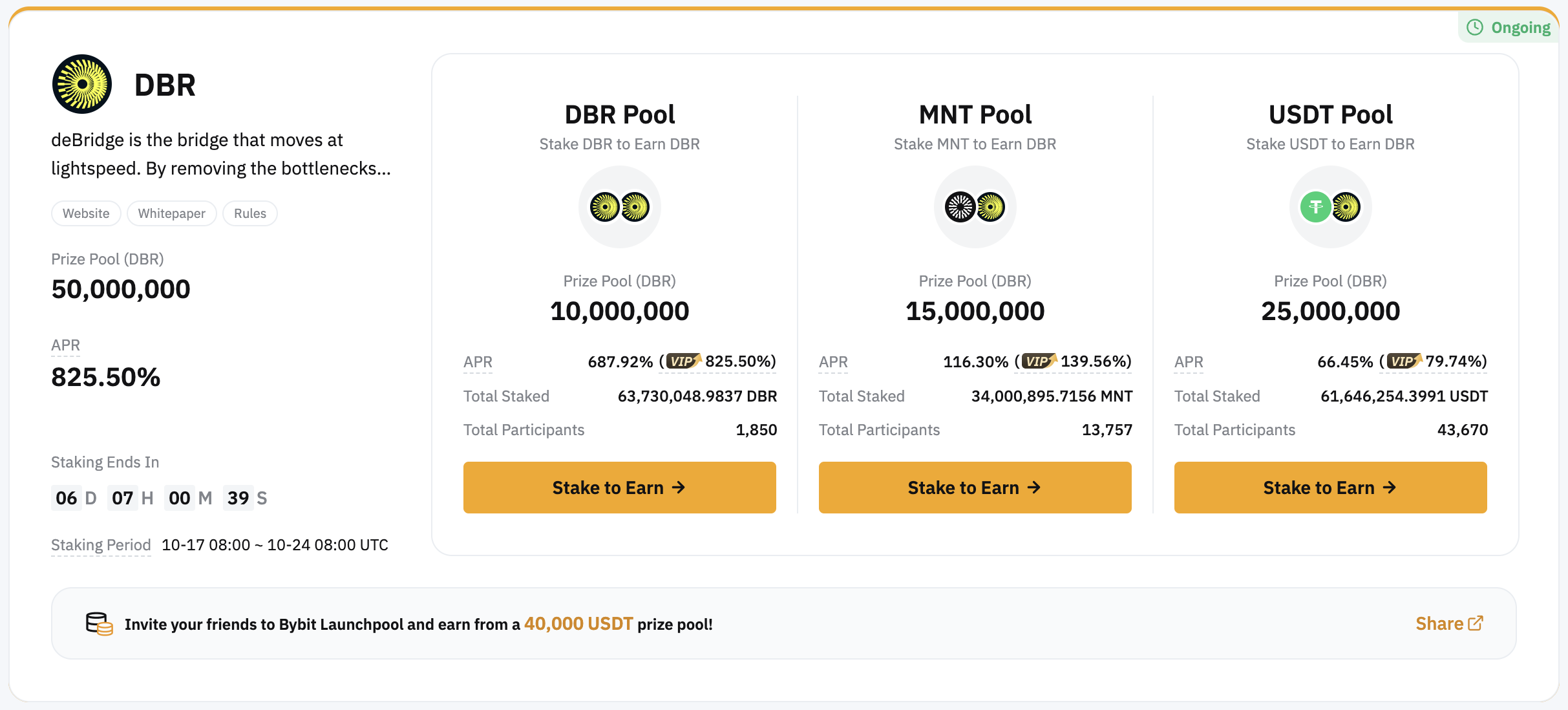
Task: Stake to Earn in the DBR Pool
Action: pyautogui.click(x=619, y=488)
